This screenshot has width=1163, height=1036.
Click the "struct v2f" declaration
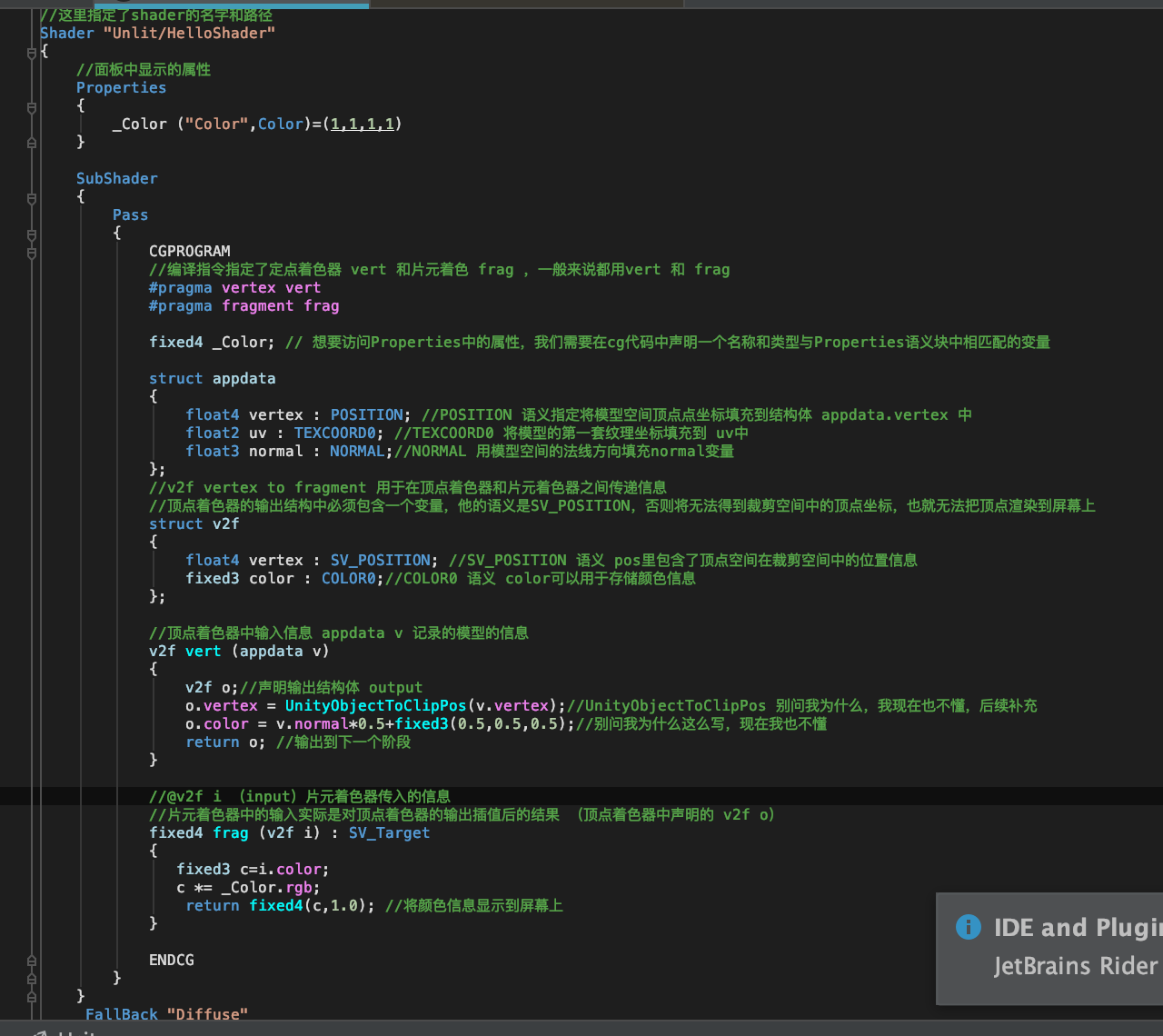pyautogui.click(x=194, y=523)
